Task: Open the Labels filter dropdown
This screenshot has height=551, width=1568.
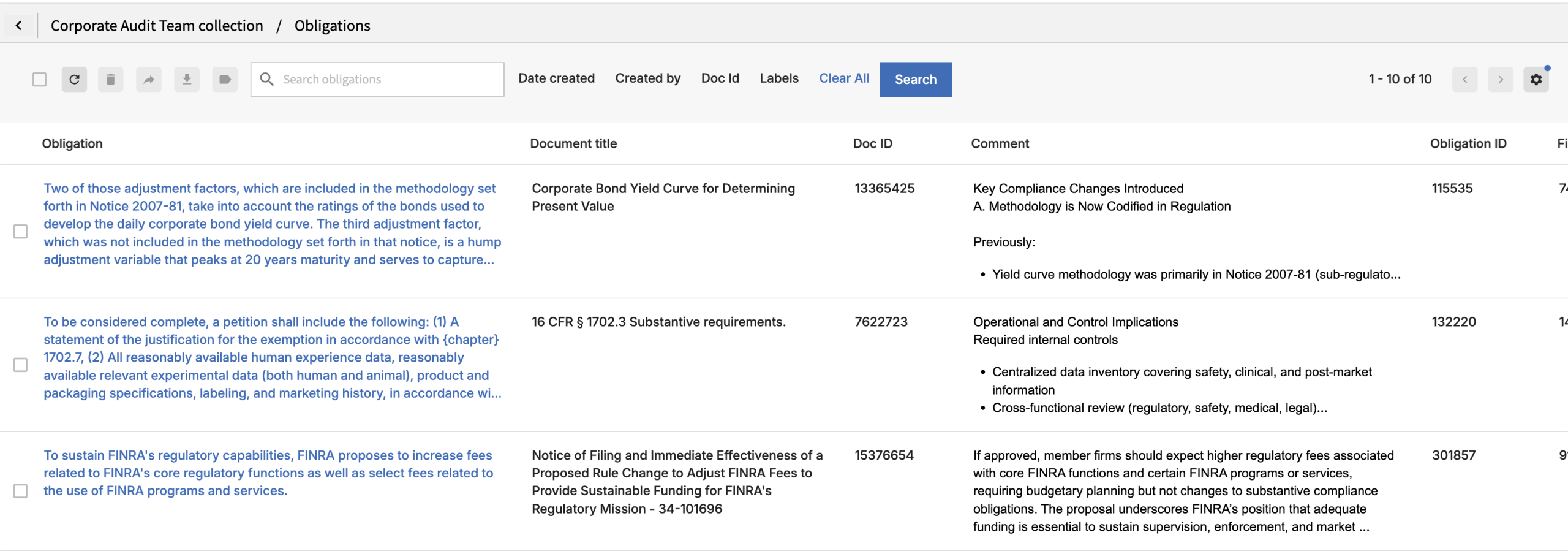Action: 778,78
